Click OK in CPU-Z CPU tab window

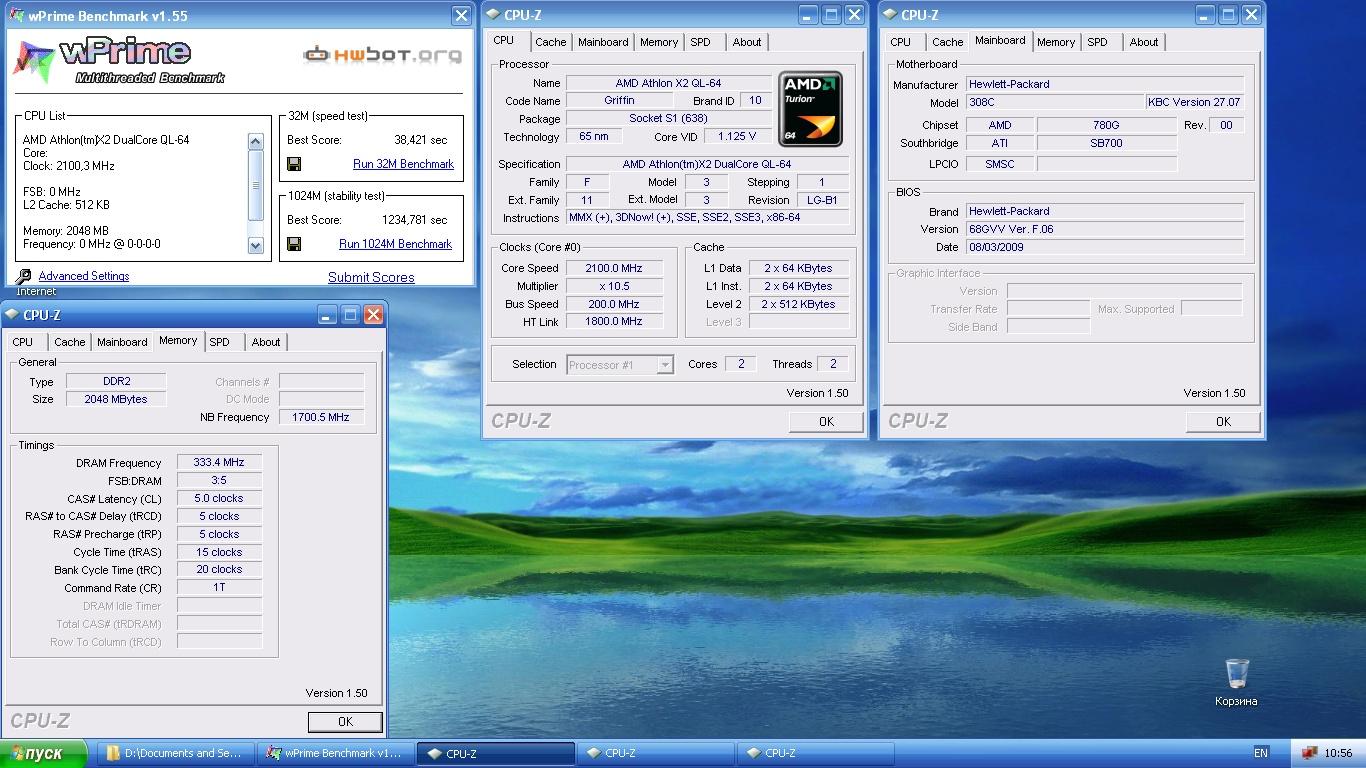click(x=826, y=422)
